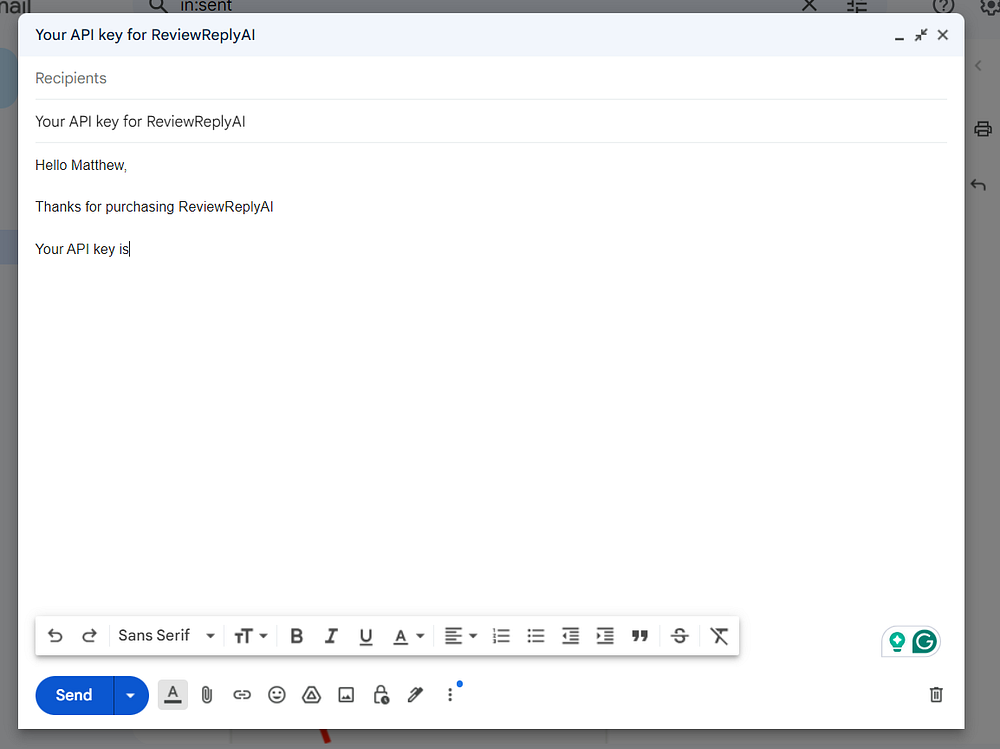Insert signature with the pen icon
1000x749 pixels.
click(415, 695)
